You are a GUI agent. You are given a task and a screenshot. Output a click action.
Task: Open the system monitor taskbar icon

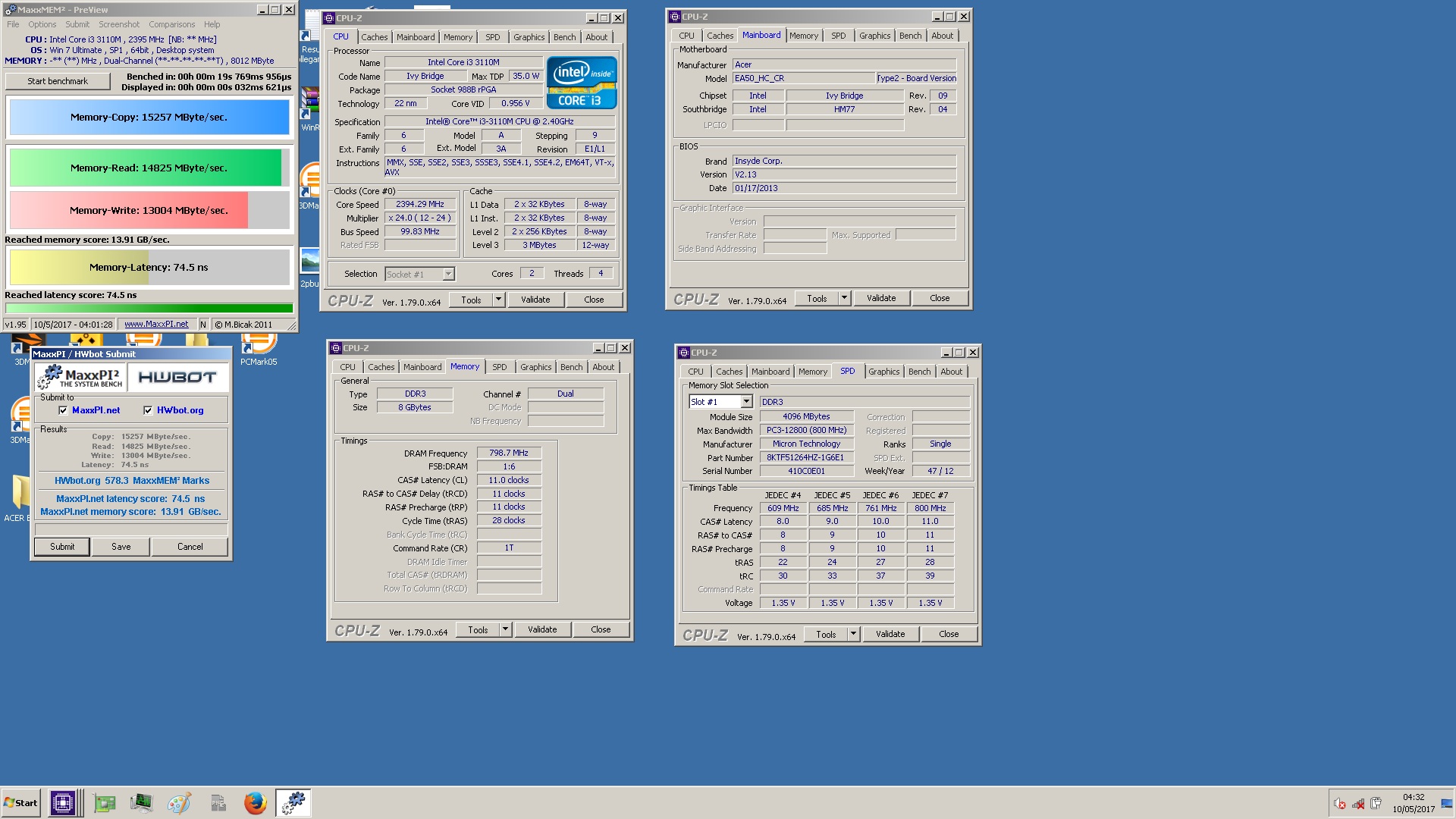(x=141, y=803)
